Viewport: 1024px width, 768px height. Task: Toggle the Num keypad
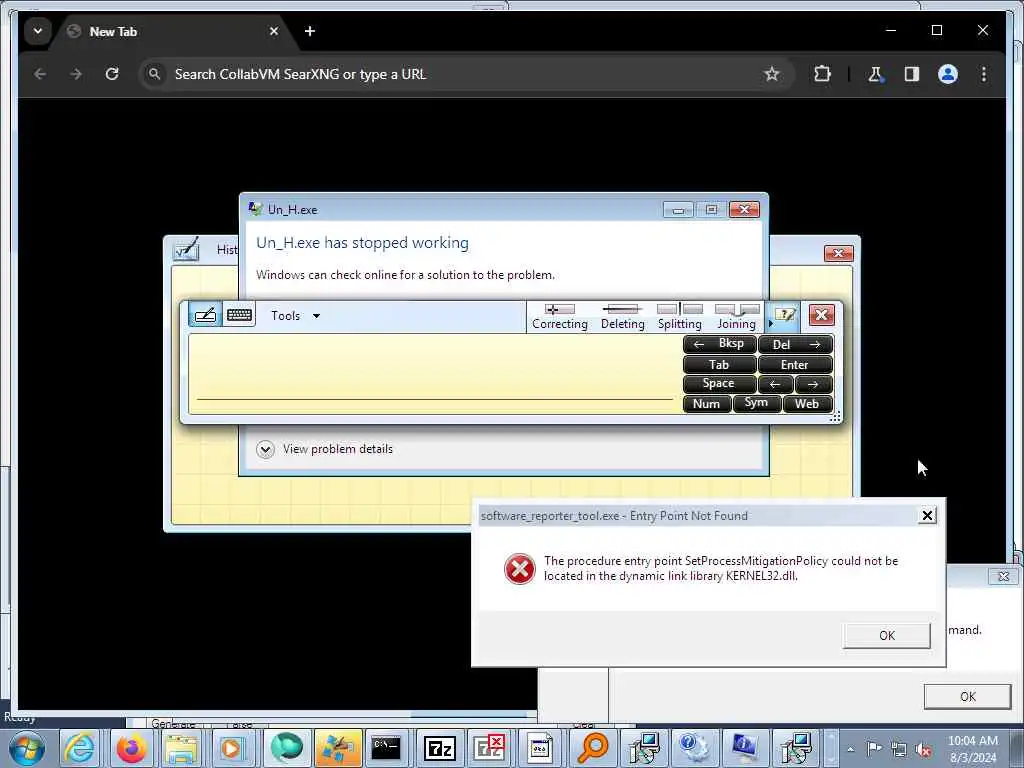point(707,404)
